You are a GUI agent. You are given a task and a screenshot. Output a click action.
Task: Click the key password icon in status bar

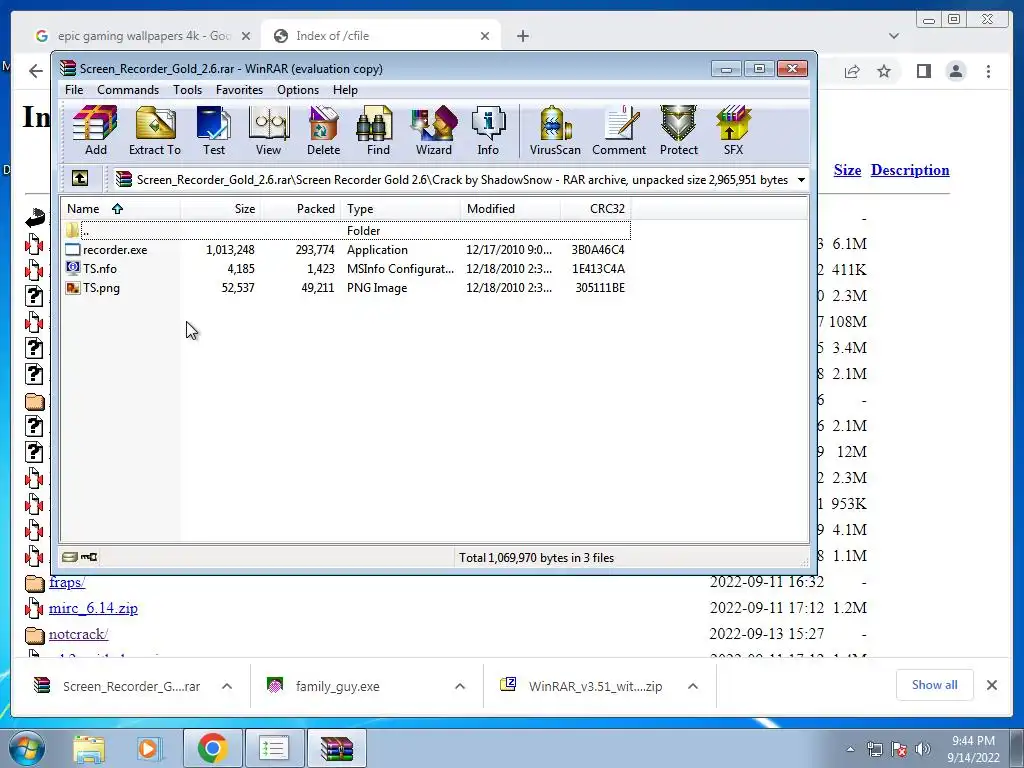tap(89, 557)
